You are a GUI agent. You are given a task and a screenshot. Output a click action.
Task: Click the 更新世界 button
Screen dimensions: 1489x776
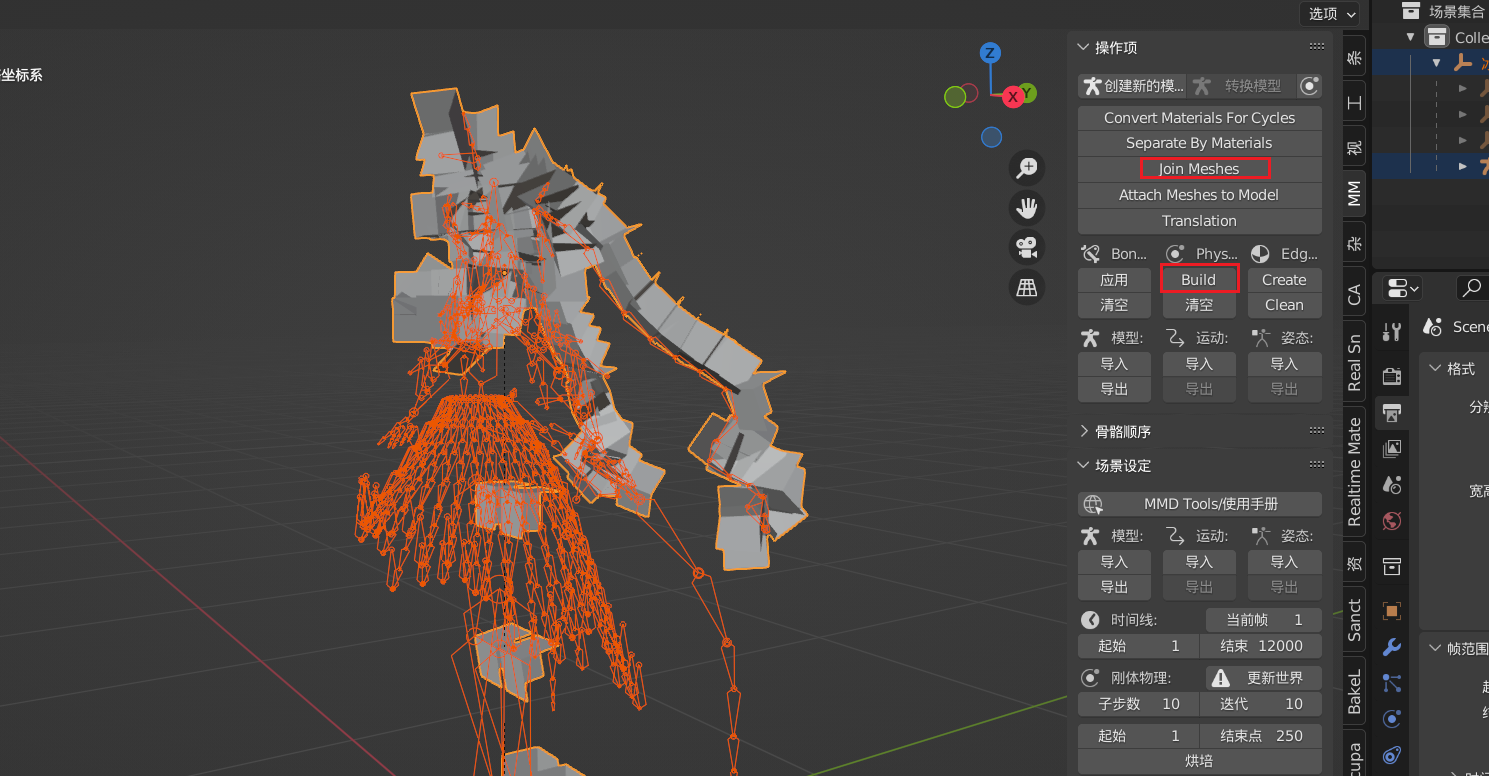(1264, 678)
